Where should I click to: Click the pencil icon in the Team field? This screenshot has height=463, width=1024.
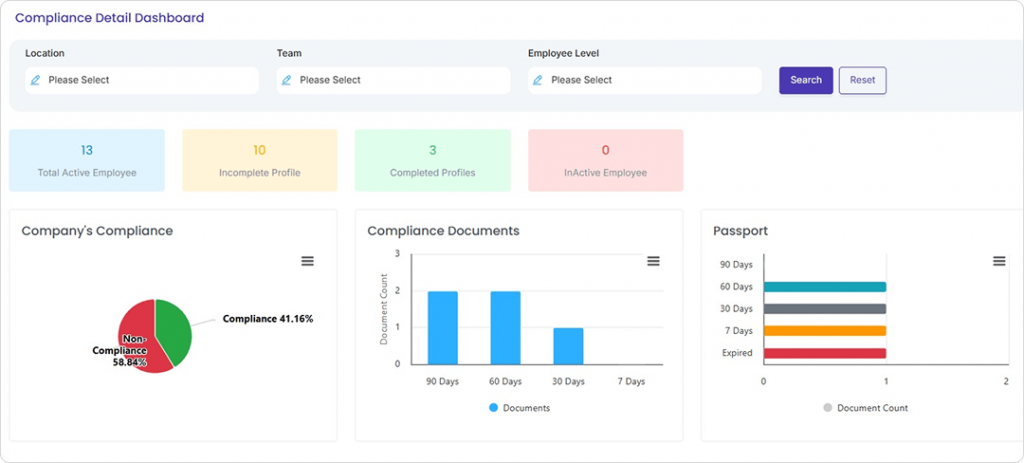click(287, 80)
